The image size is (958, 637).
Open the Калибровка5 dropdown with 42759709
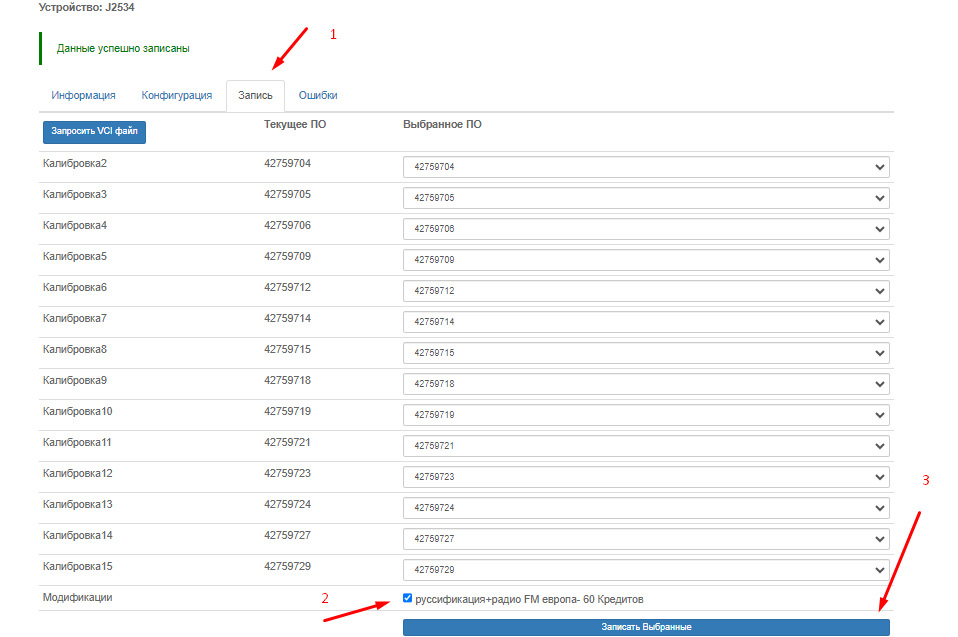pos(646,260)
